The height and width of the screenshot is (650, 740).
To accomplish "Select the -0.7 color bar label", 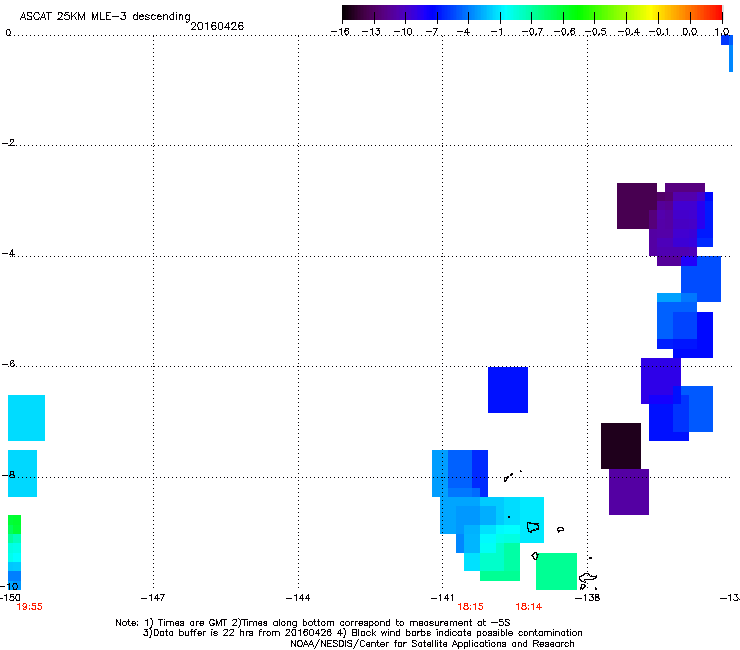I will click(532, 32).
